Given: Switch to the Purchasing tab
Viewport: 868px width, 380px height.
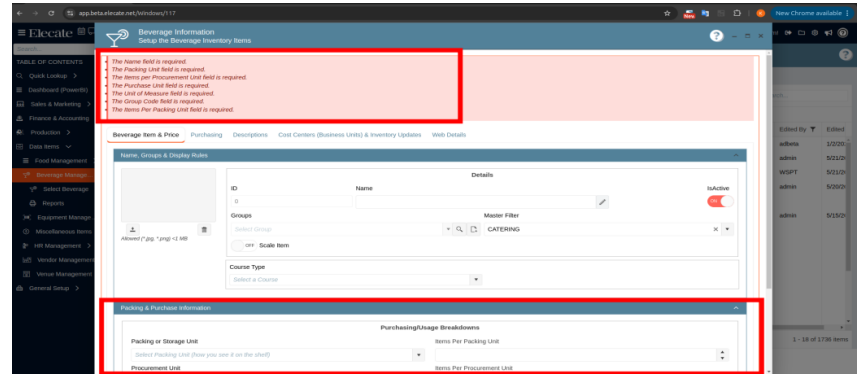Looking at the screenshot, I should 206,135.
